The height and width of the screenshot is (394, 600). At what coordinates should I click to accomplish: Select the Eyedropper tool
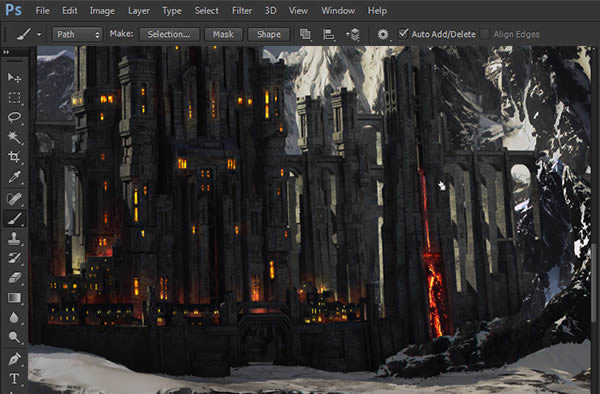(x=14, y=177)
